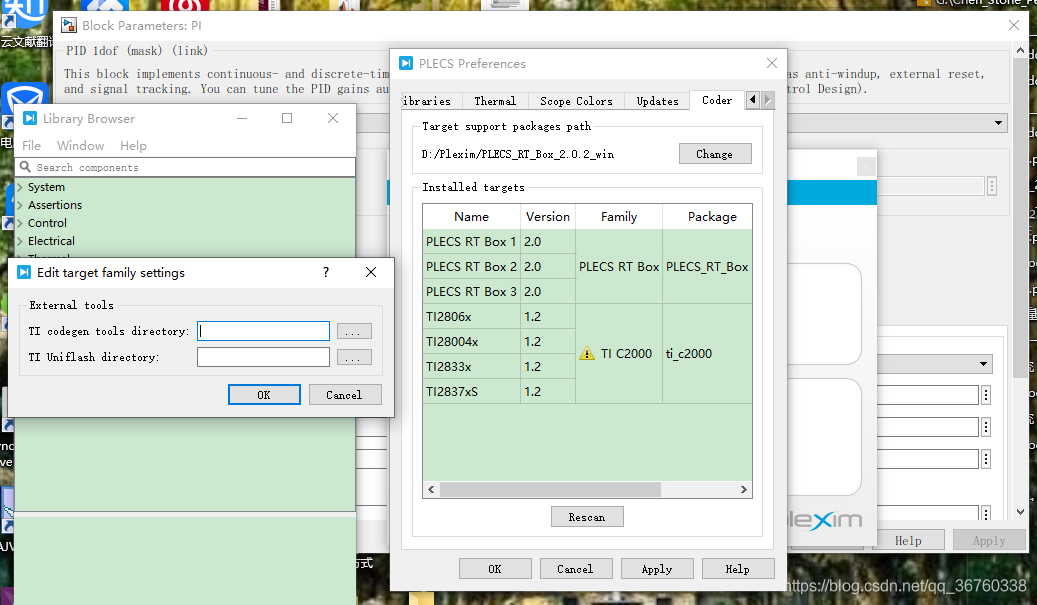This screenshot has width=1037, height=605.
Task: Click the PLECS_RT_Box package cell
Action: pos(707,267)
